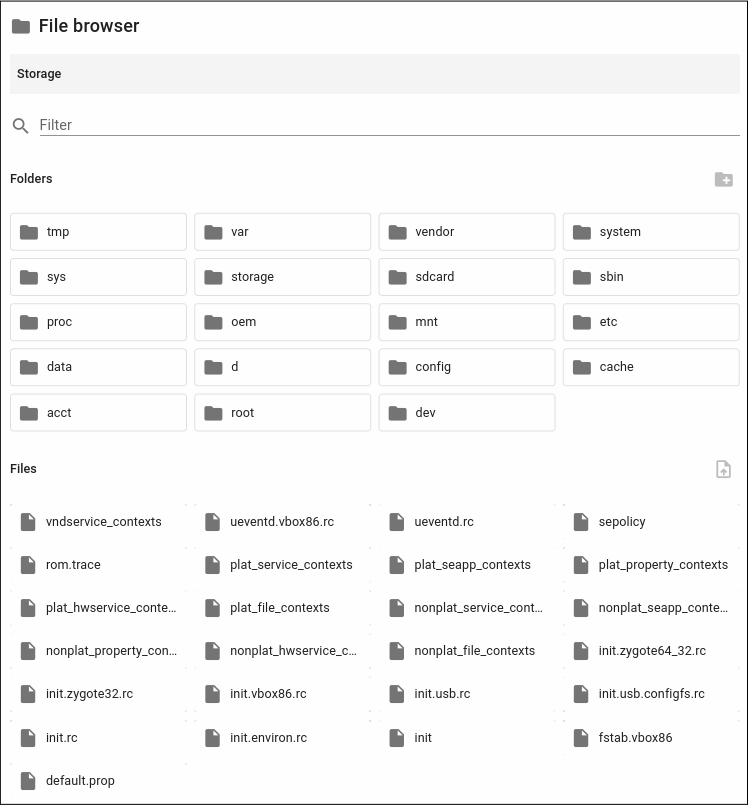
Task: Click the File browser folder icon in the header
Action: point(21,27)
